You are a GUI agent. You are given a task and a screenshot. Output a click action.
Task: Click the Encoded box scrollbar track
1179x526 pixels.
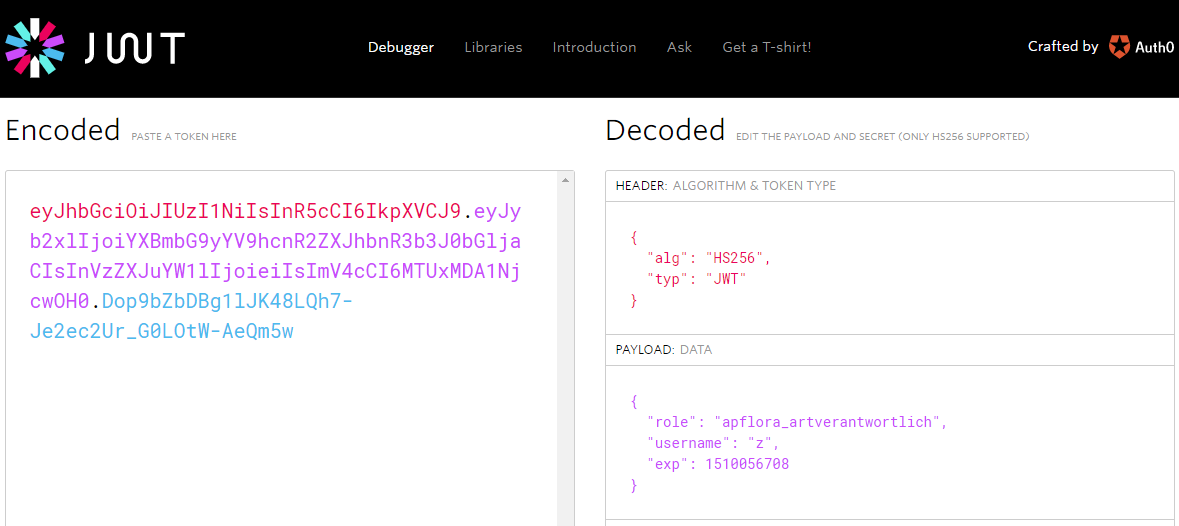coord(565,353)
